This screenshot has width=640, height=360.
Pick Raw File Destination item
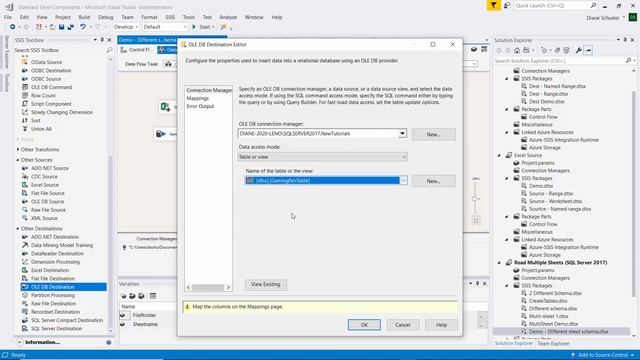(x=53, y=304)
